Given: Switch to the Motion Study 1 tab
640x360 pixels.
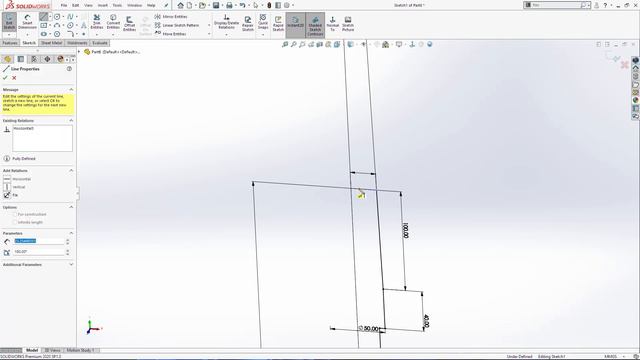Looking at the screenshot, I should tap(80, 350).
